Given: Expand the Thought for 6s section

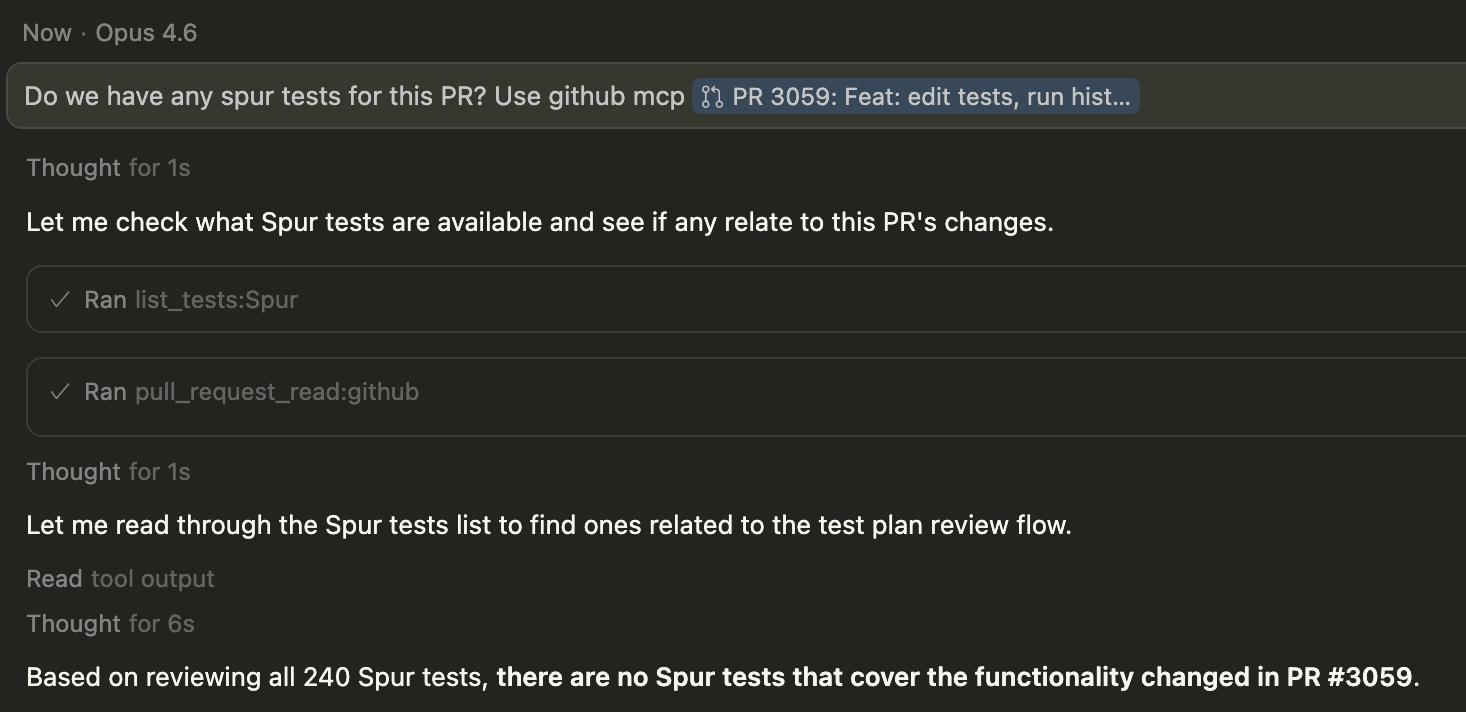Looking at the screenshot, I should (x=110, y=623).
